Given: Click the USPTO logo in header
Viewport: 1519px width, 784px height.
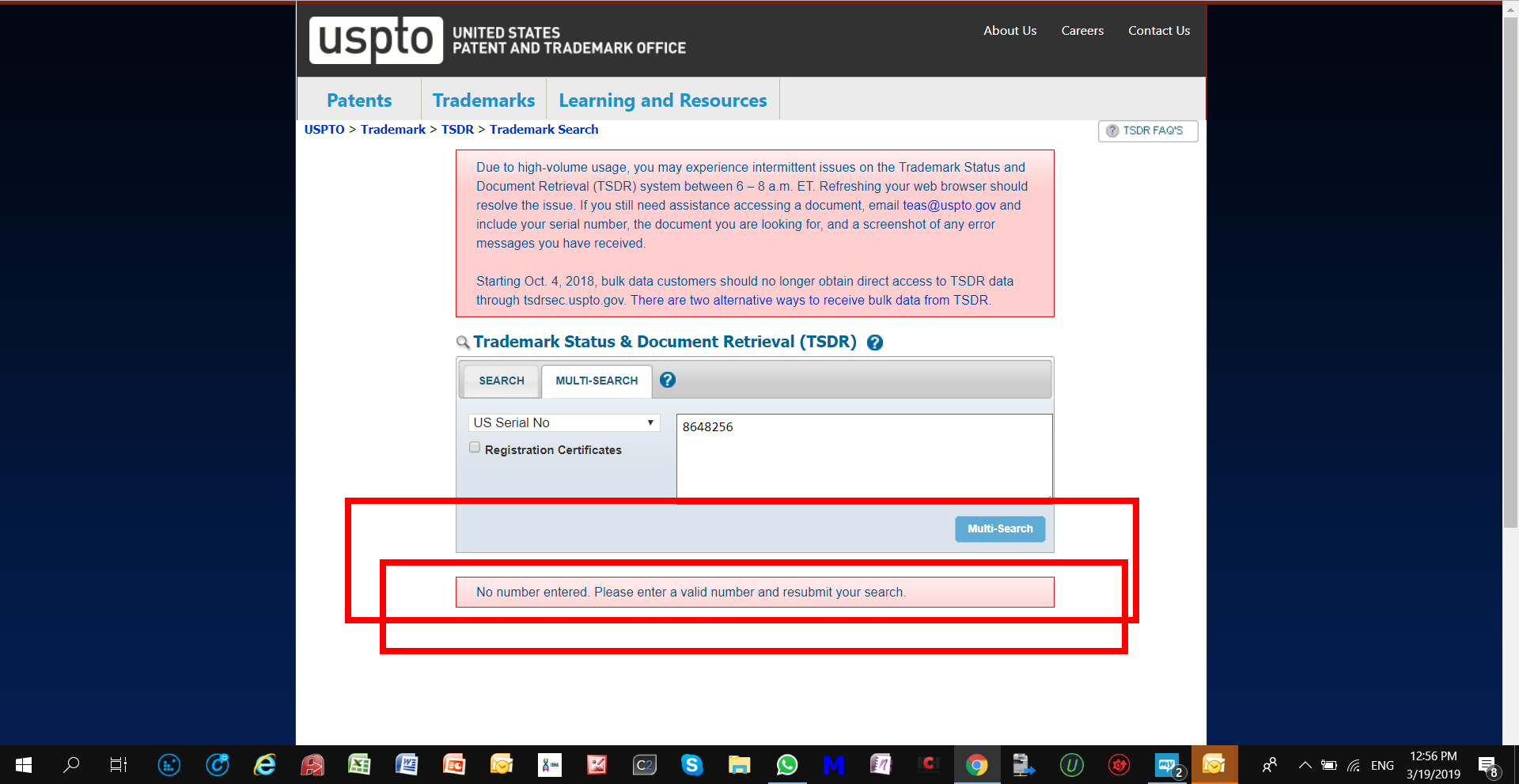Looking at the screenshot, I should 376,40.
